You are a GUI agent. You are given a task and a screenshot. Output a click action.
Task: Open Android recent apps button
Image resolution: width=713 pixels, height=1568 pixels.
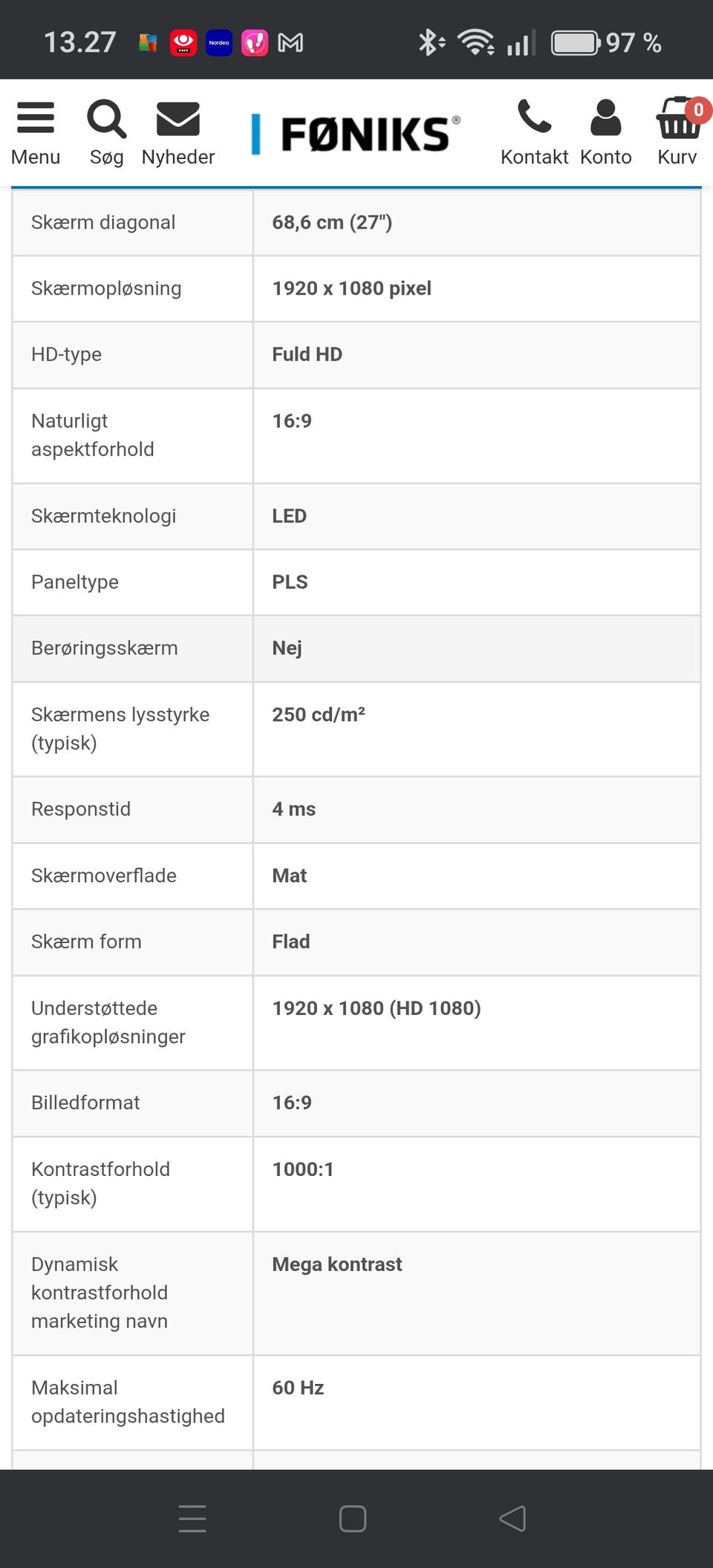pos(192,1518)
